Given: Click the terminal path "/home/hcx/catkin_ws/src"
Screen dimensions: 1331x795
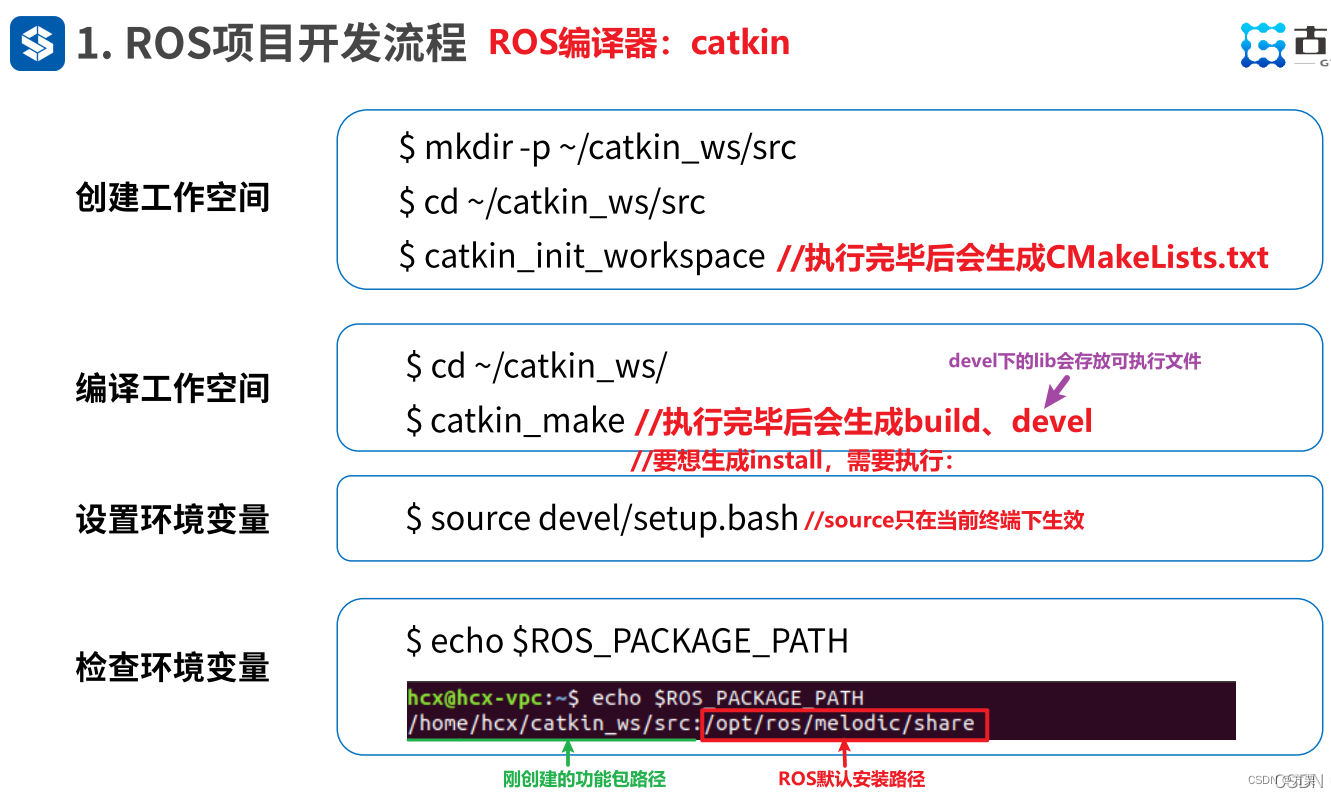Looking at the screenshot, I should (551, 723).
